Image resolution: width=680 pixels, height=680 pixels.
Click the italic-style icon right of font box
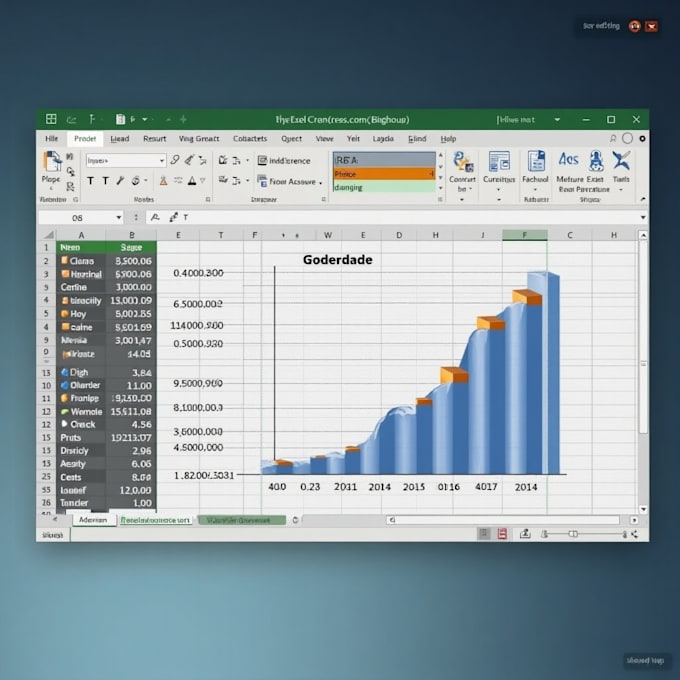click(x=175, y=160)
